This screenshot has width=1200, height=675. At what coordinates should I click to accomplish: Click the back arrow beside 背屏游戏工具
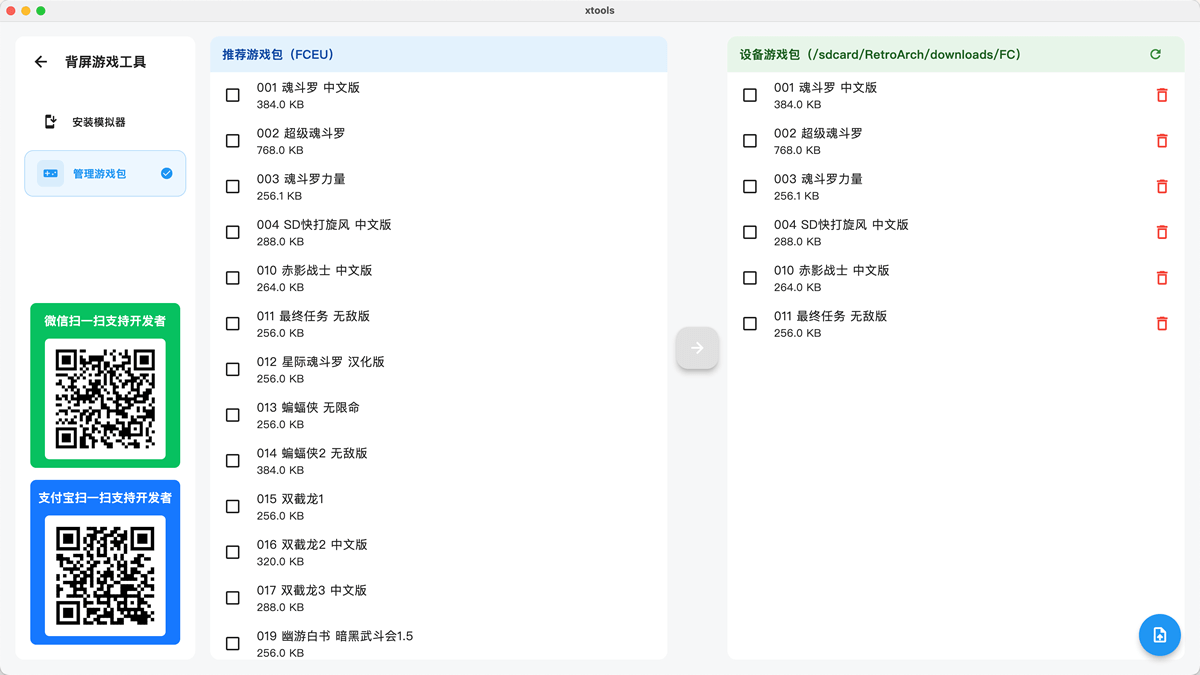pyautogui.click(x=41, y=62)
